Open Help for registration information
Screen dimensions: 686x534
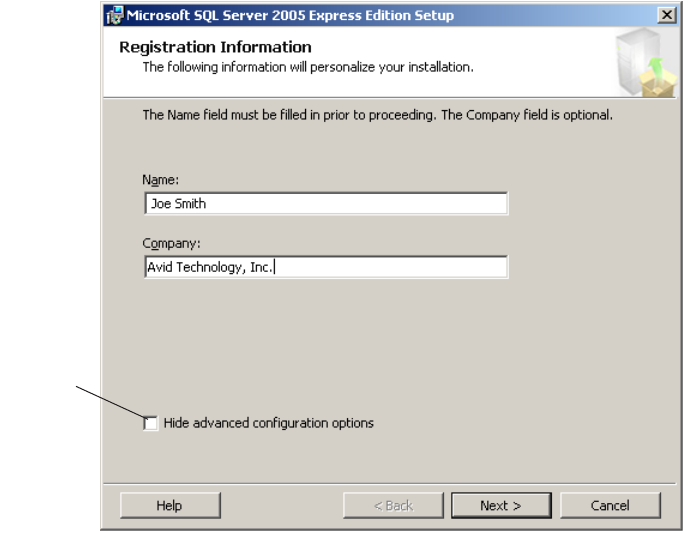tap(170, 505)
